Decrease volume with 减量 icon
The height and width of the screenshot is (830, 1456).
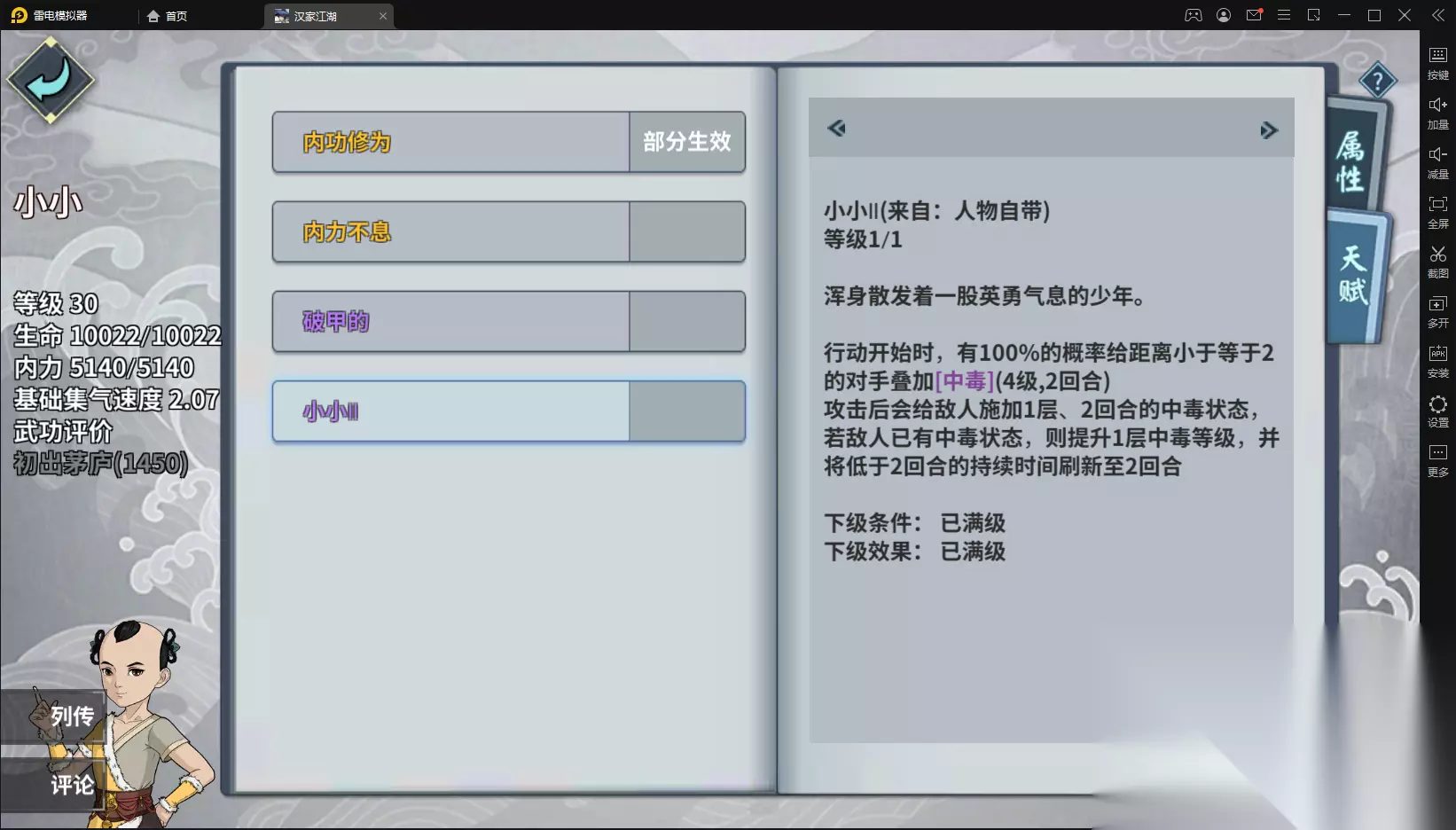(1437, 163)
